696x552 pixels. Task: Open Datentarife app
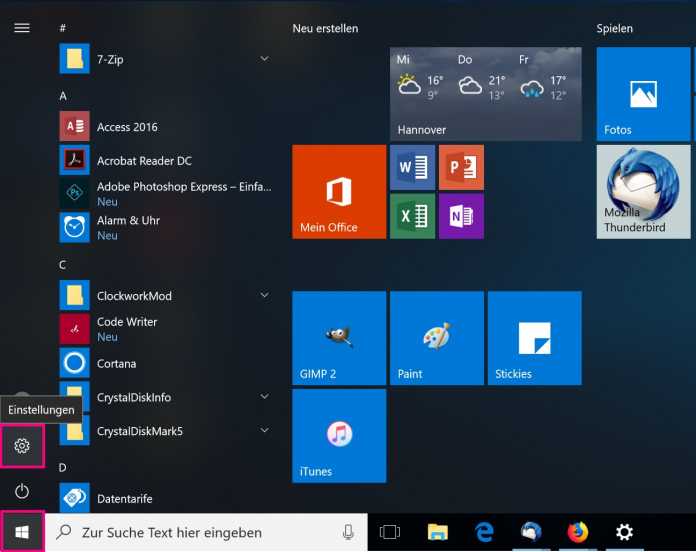166,498
